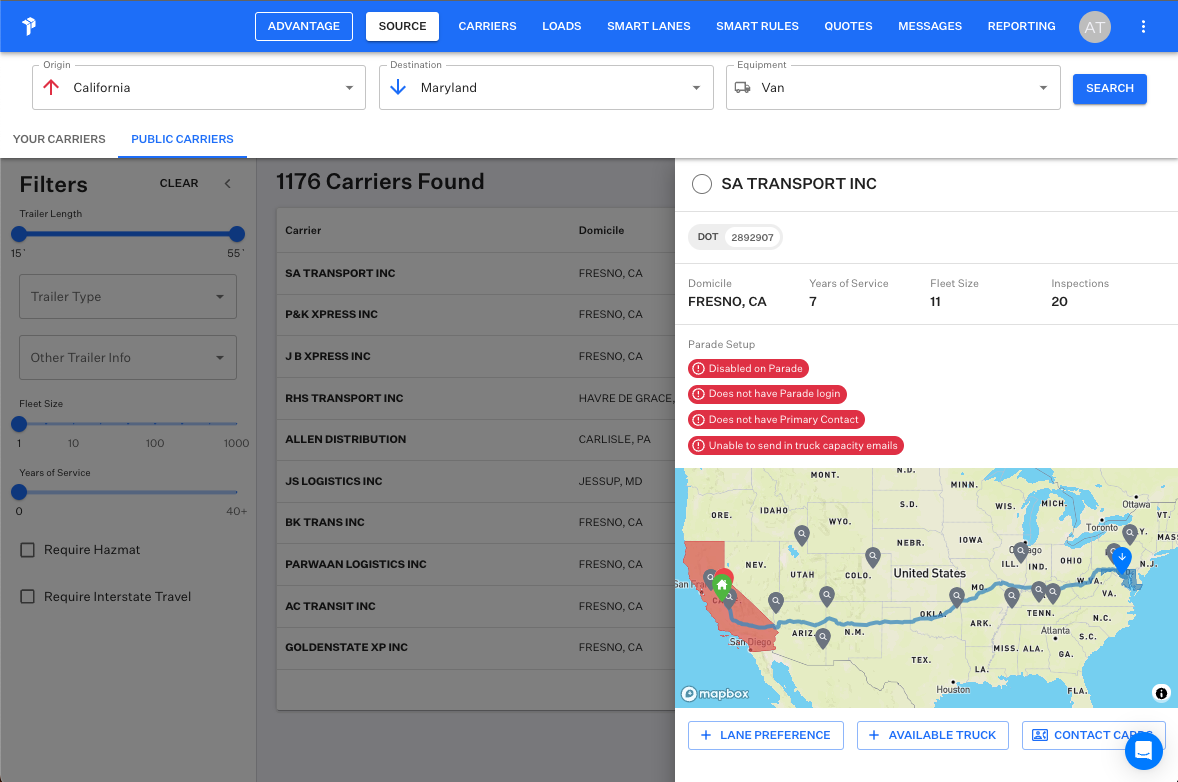1178x782 pixels.
Task: Click the map info icon
Action: [1161, 693]
